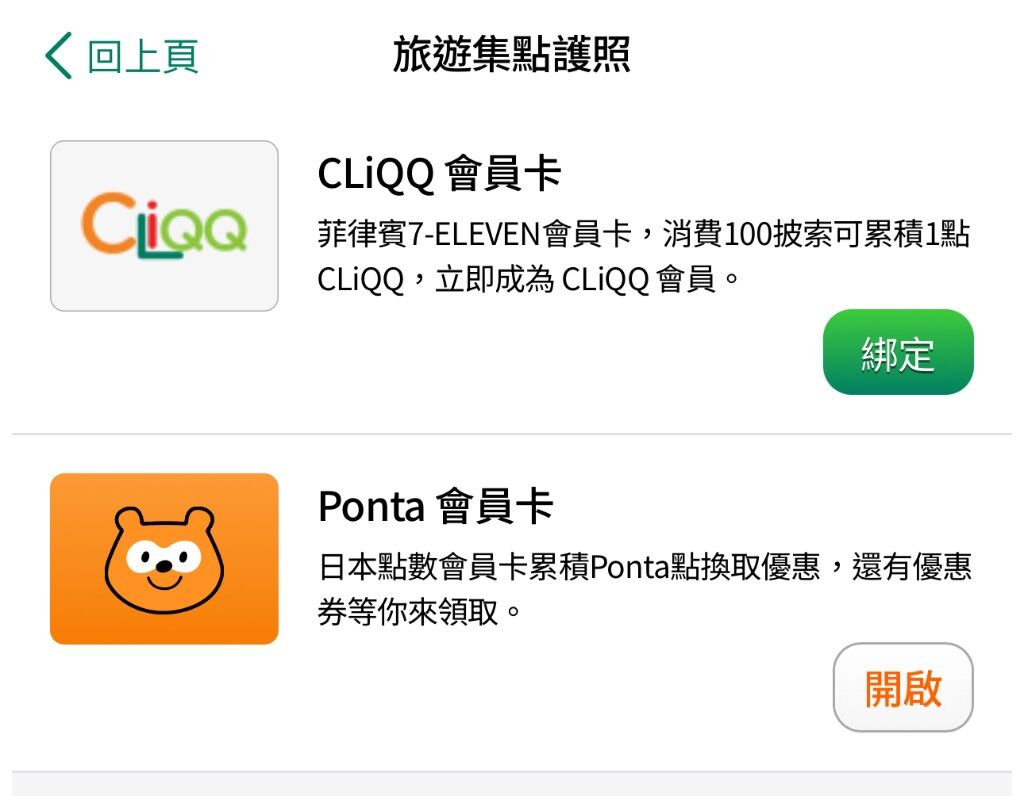Tap the Ponta raccoon mascot card
The width and height of the screenshot is (1024, 796).
tap(165, 559)
